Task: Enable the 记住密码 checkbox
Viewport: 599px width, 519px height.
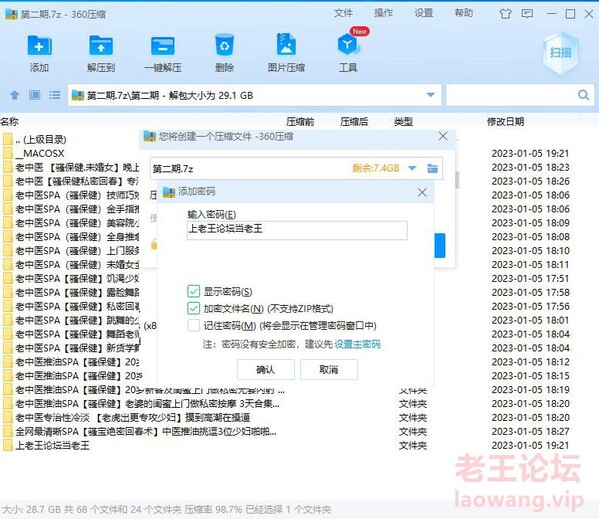Action: pos(193,325)
